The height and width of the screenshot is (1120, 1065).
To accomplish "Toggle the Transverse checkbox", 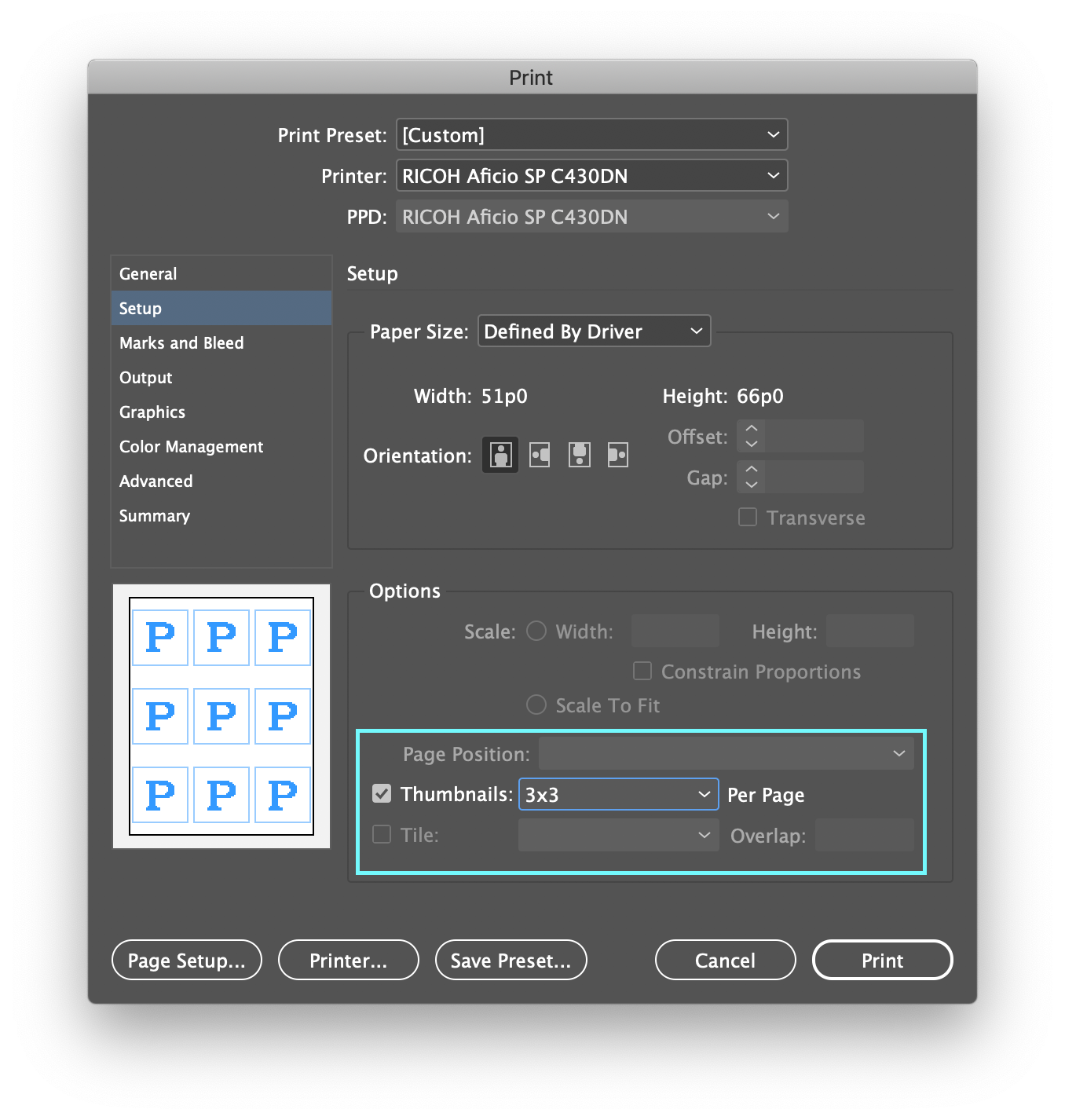I will (748, 517).
